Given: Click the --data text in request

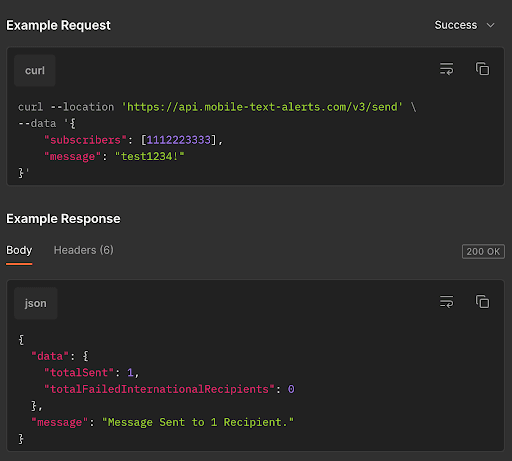Looking at the screenshot, I should [x=37, y=123].
